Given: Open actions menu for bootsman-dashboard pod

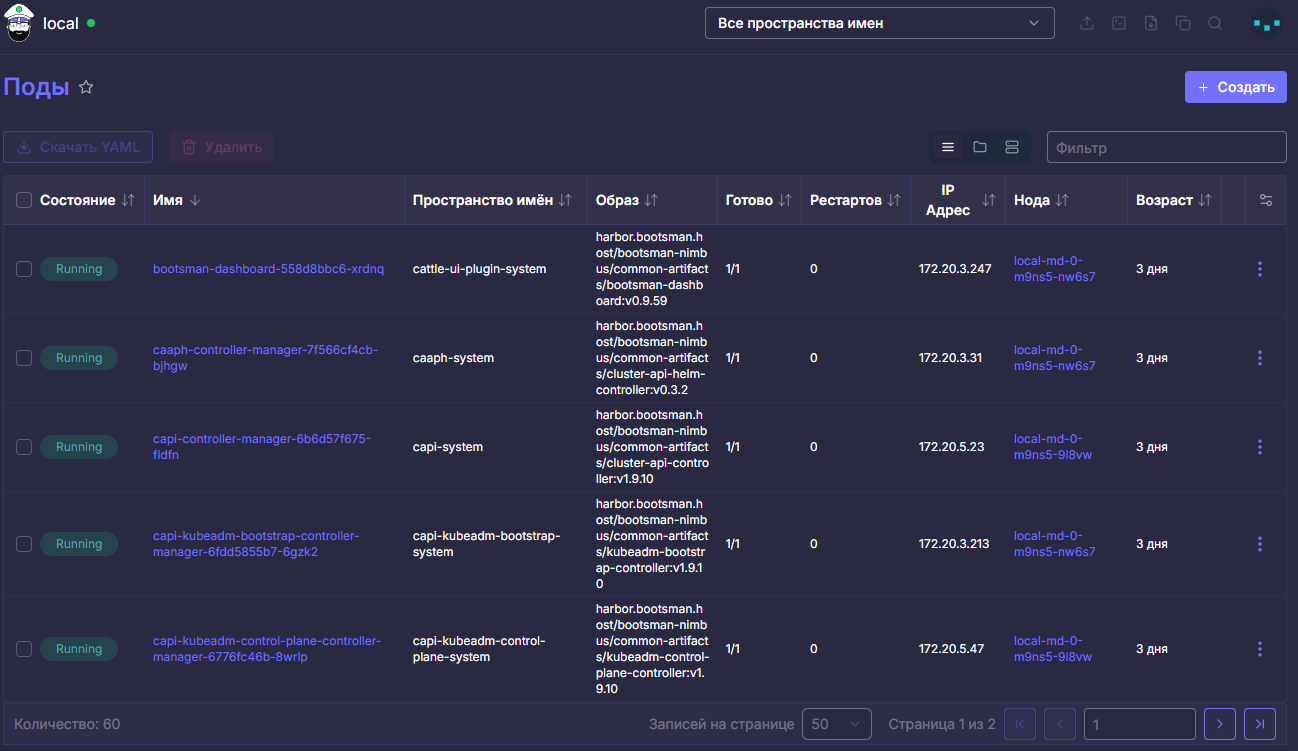Looking at the screenshot, I should 1260,269.
